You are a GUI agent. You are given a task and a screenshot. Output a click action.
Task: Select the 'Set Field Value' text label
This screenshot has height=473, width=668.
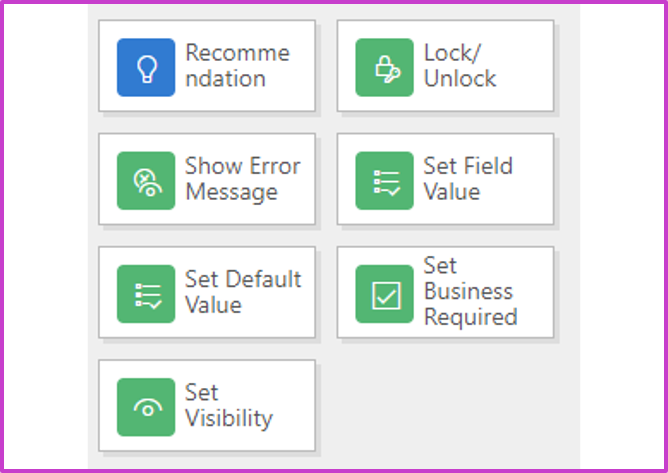(x=468, y=179)
